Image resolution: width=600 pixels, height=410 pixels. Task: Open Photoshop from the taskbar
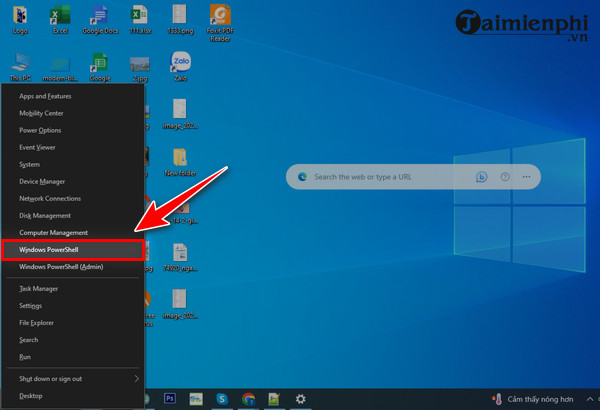pyautogui.click(x=170, y=399)
